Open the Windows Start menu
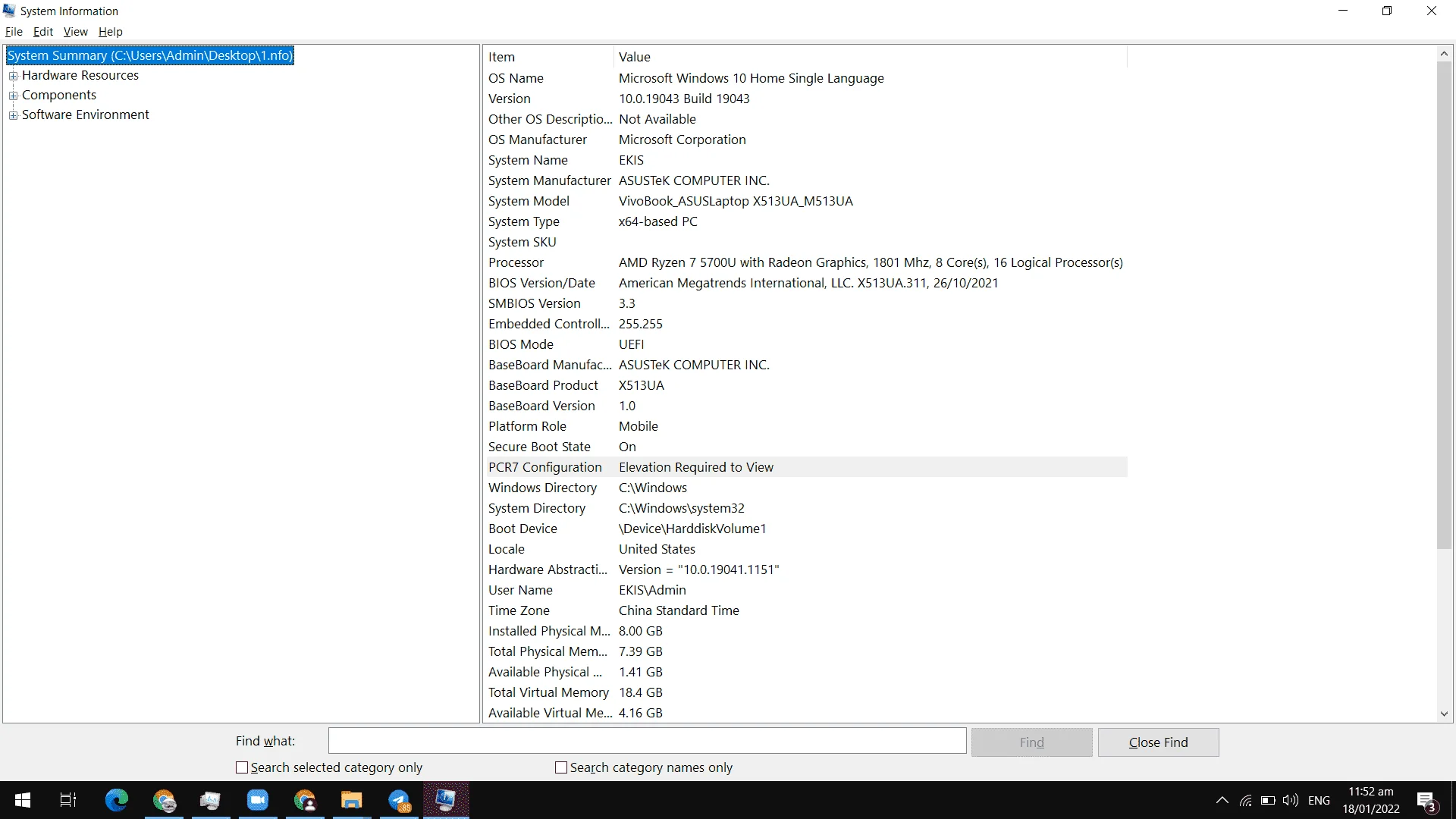The height and width of the screenshot is (819, 1456). pyautogui.click(x=23, y=800)
